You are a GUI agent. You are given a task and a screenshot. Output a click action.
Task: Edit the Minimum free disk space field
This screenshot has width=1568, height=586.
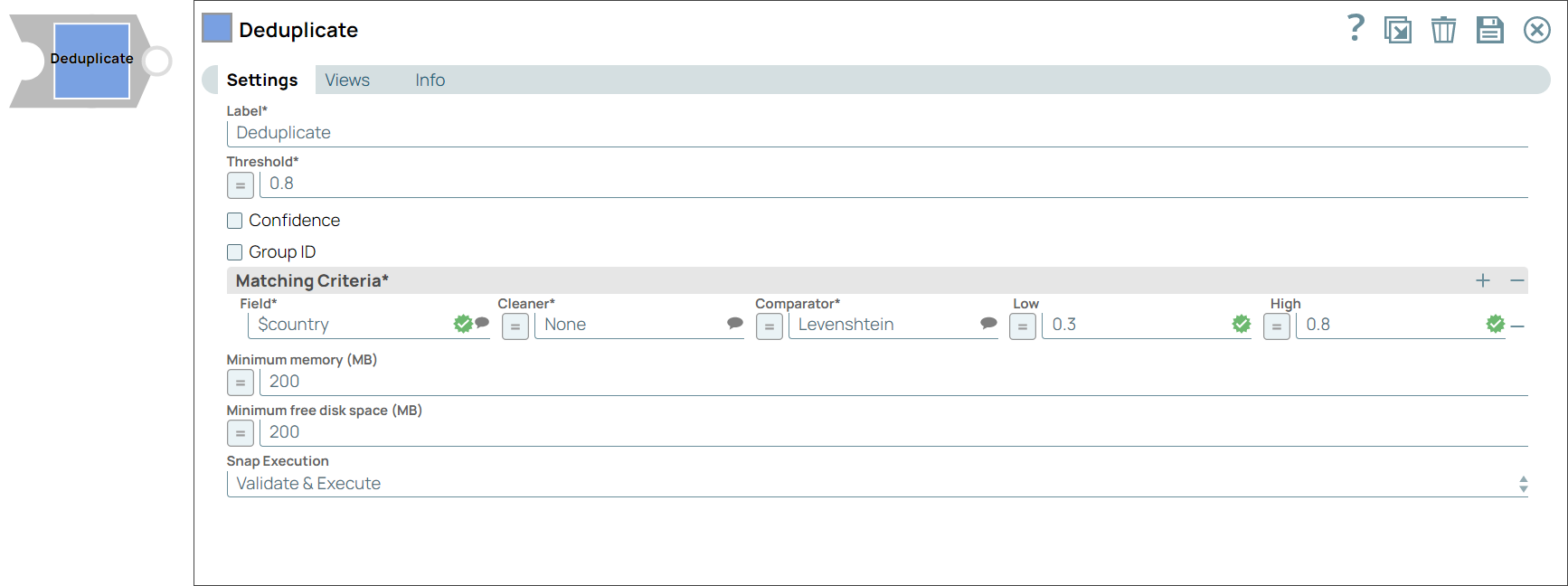tap(893, 432)
